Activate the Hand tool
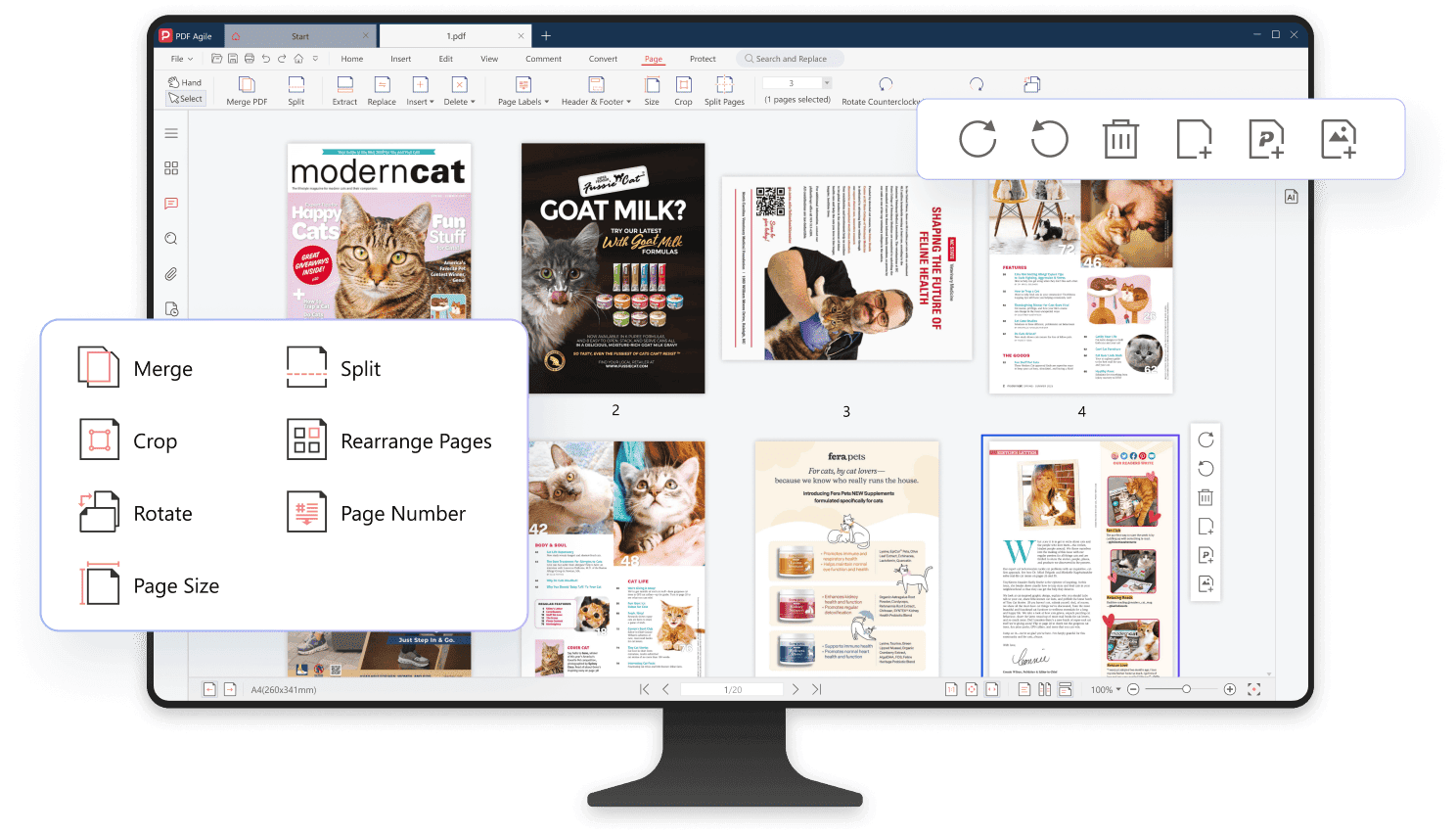Viewport: 1456px width, 834px height. [185, 82]
